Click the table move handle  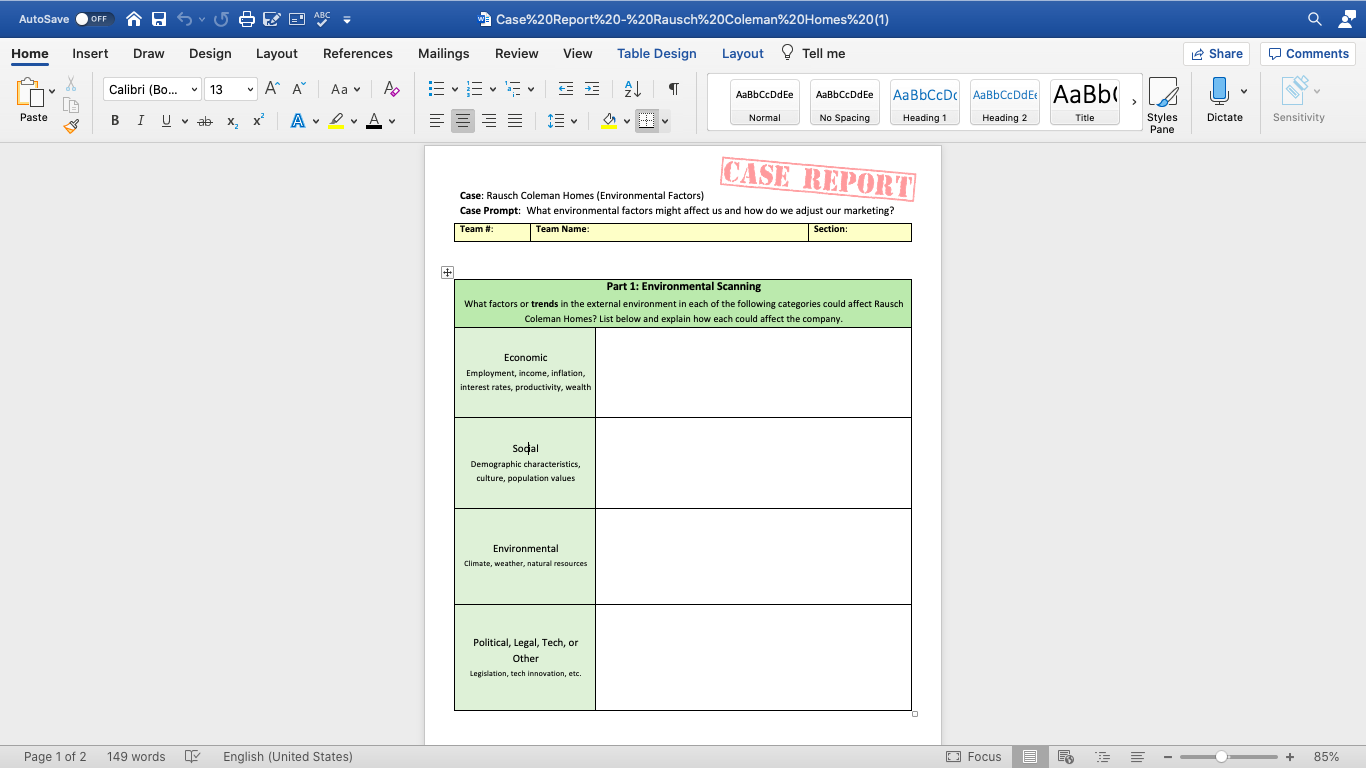click(x=447, y=272)
